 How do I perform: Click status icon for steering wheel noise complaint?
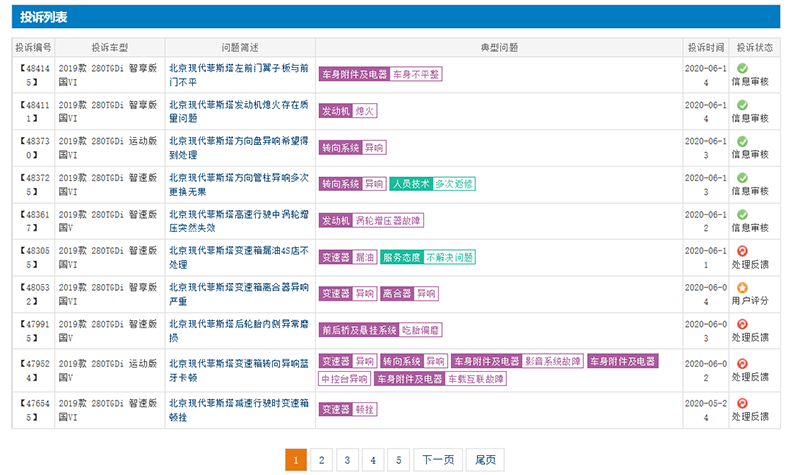point(742,142)
